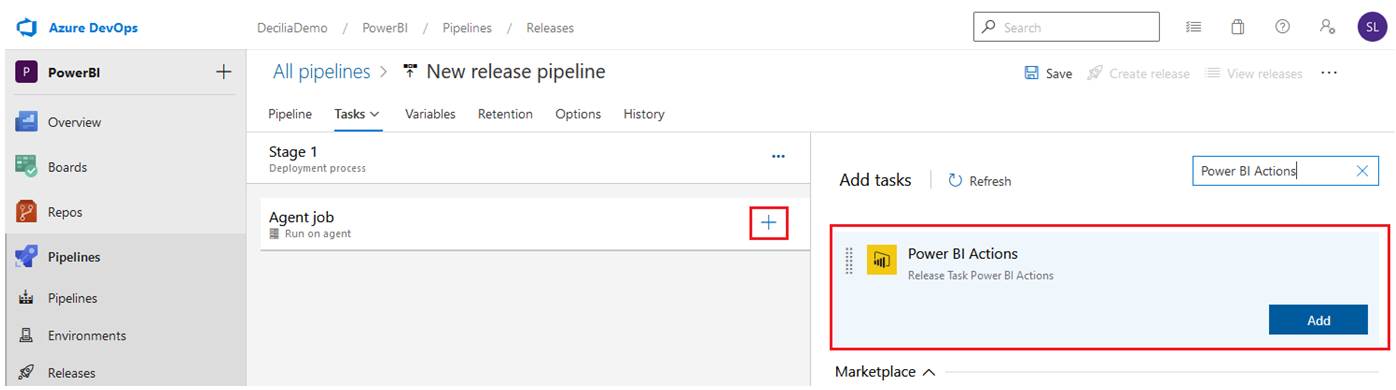The width and height of the screenshot is (1396, 390).
Task: Open the pipeline more actions ellipsis
Action: [x=1329, y=73]
